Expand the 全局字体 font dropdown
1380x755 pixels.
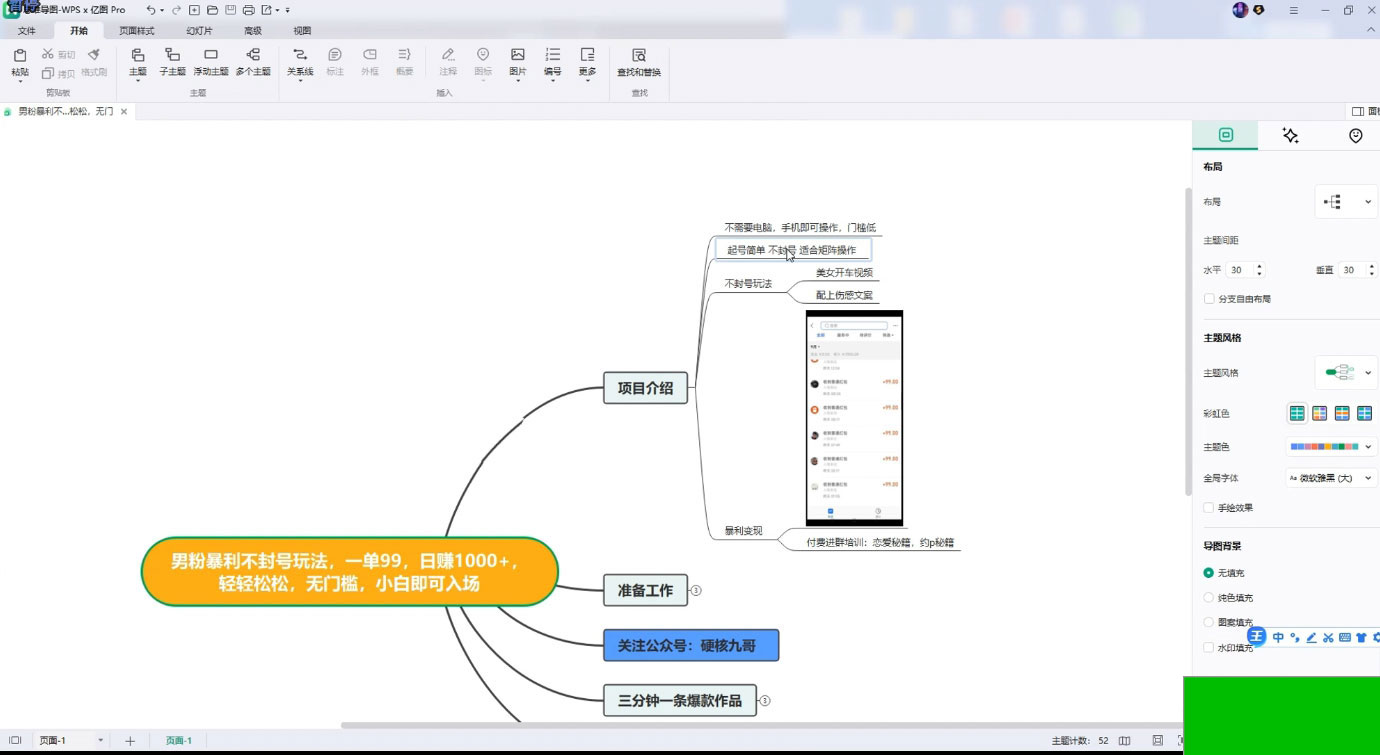pyautogui.click(x=1332, y=478)
